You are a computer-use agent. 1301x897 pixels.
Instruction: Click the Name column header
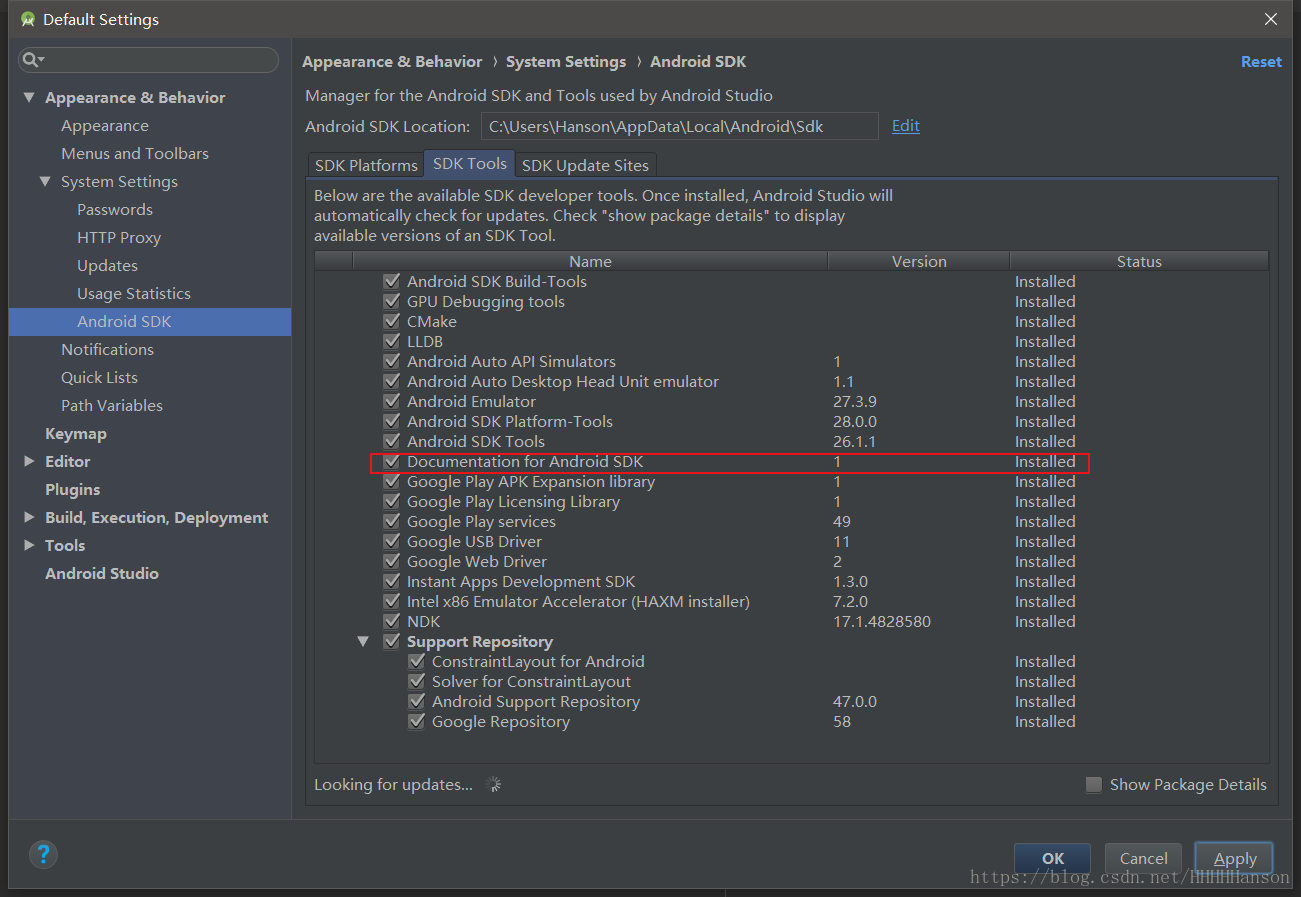pos(590,261)
